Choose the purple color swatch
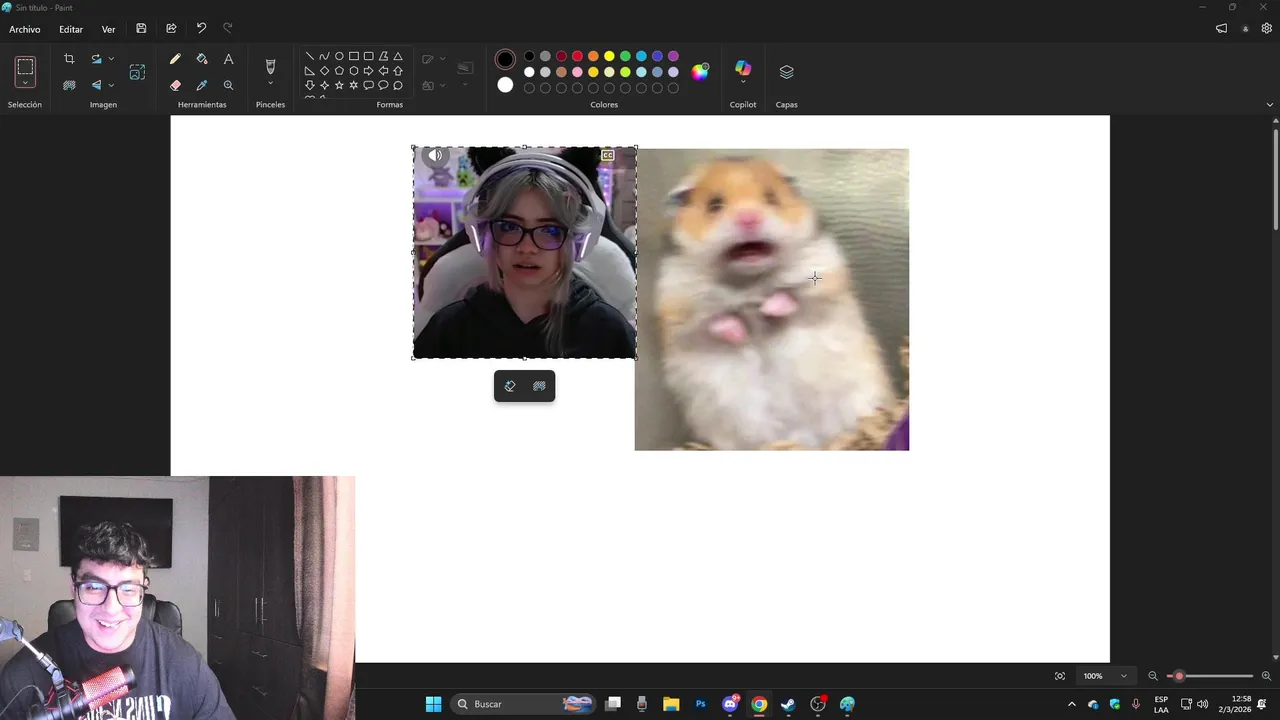The height and width of the screenshot is (720, 1280). point(673,56)
